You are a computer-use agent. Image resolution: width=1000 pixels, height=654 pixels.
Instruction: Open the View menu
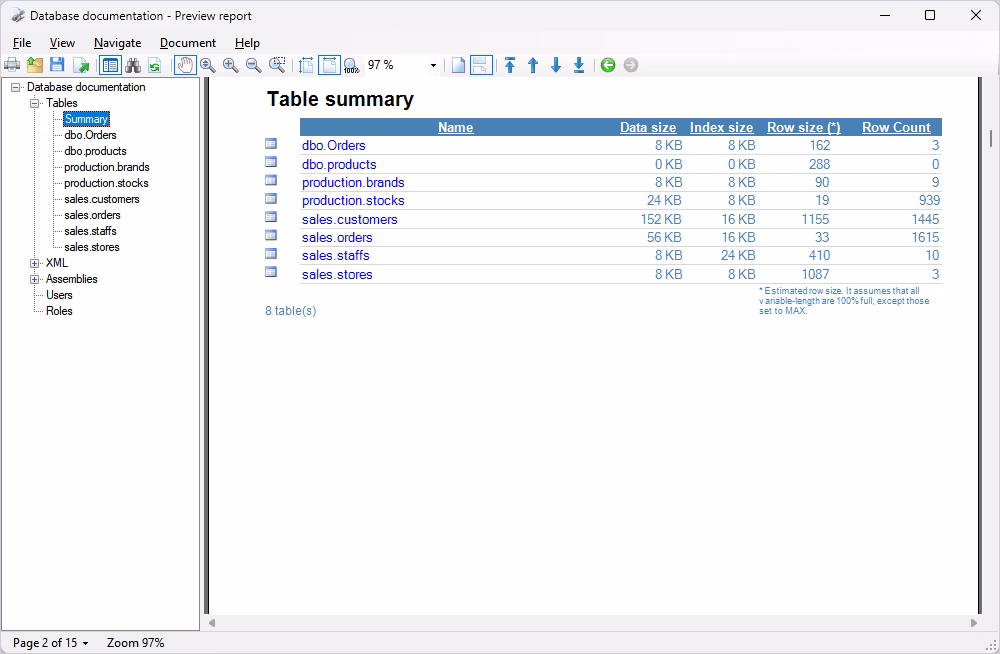tap(62, 43)
